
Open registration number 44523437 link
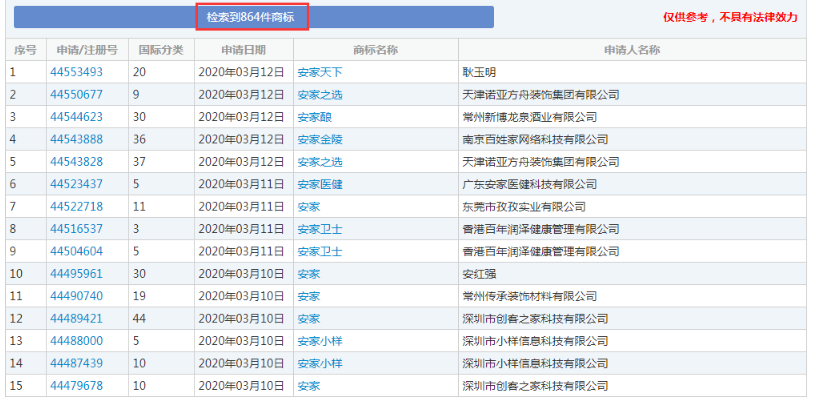pyautogui.click(x=77, y=184)
